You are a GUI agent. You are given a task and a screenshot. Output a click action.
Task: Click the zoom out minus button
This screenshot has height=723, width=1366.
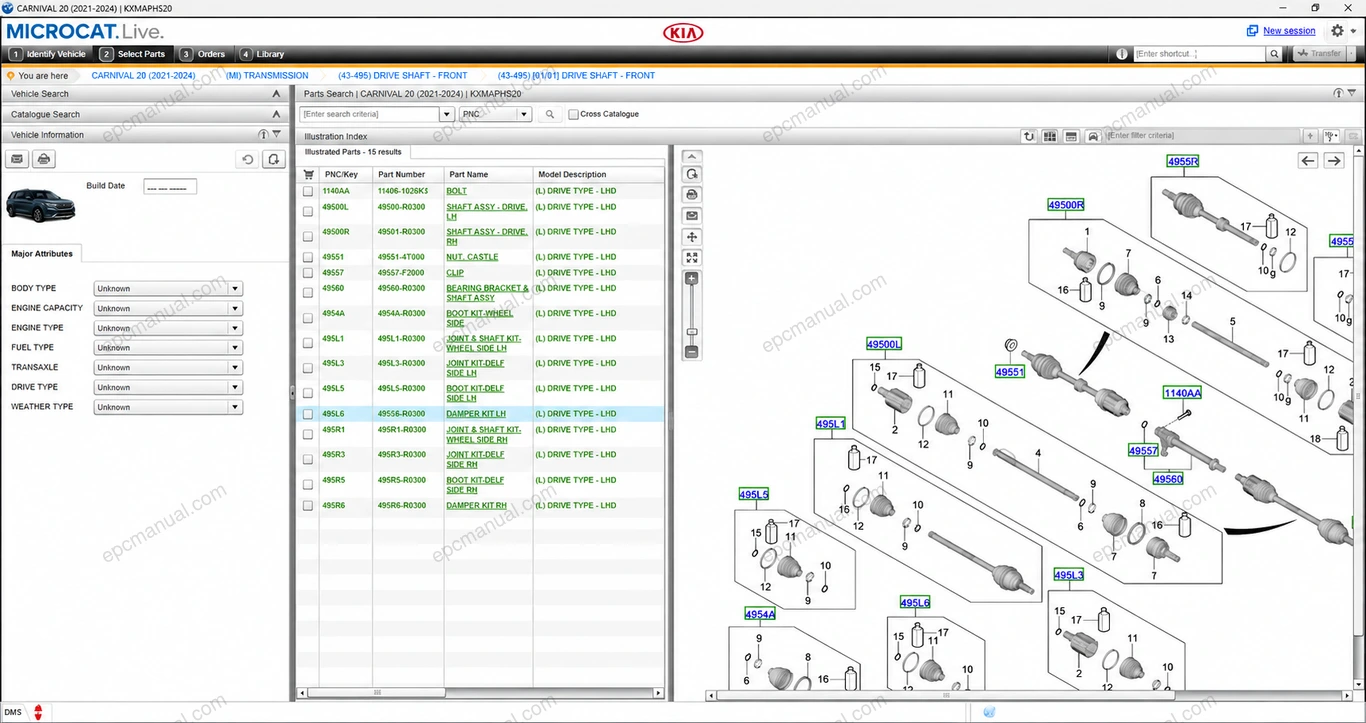691,352
